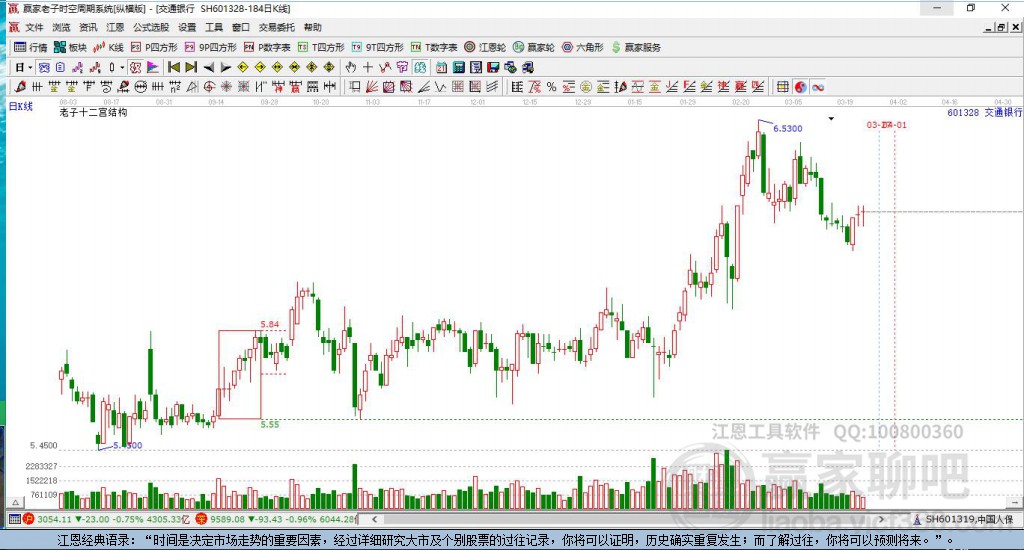Click the infinity symbol icon
The height and width of the screenshot is (550, 1024).
[x=818, y=87]
